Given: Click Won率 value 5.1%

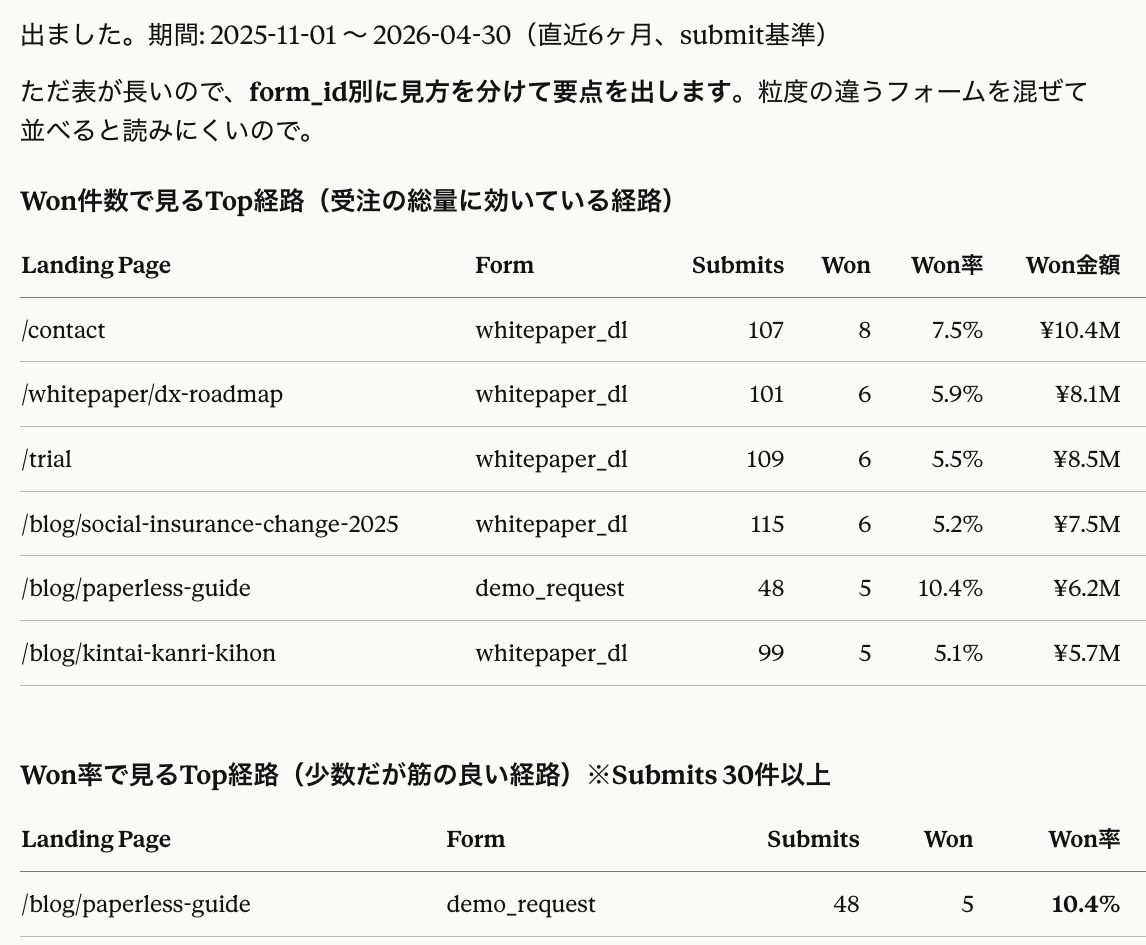Looking at the screenshot, I should 958,653.
